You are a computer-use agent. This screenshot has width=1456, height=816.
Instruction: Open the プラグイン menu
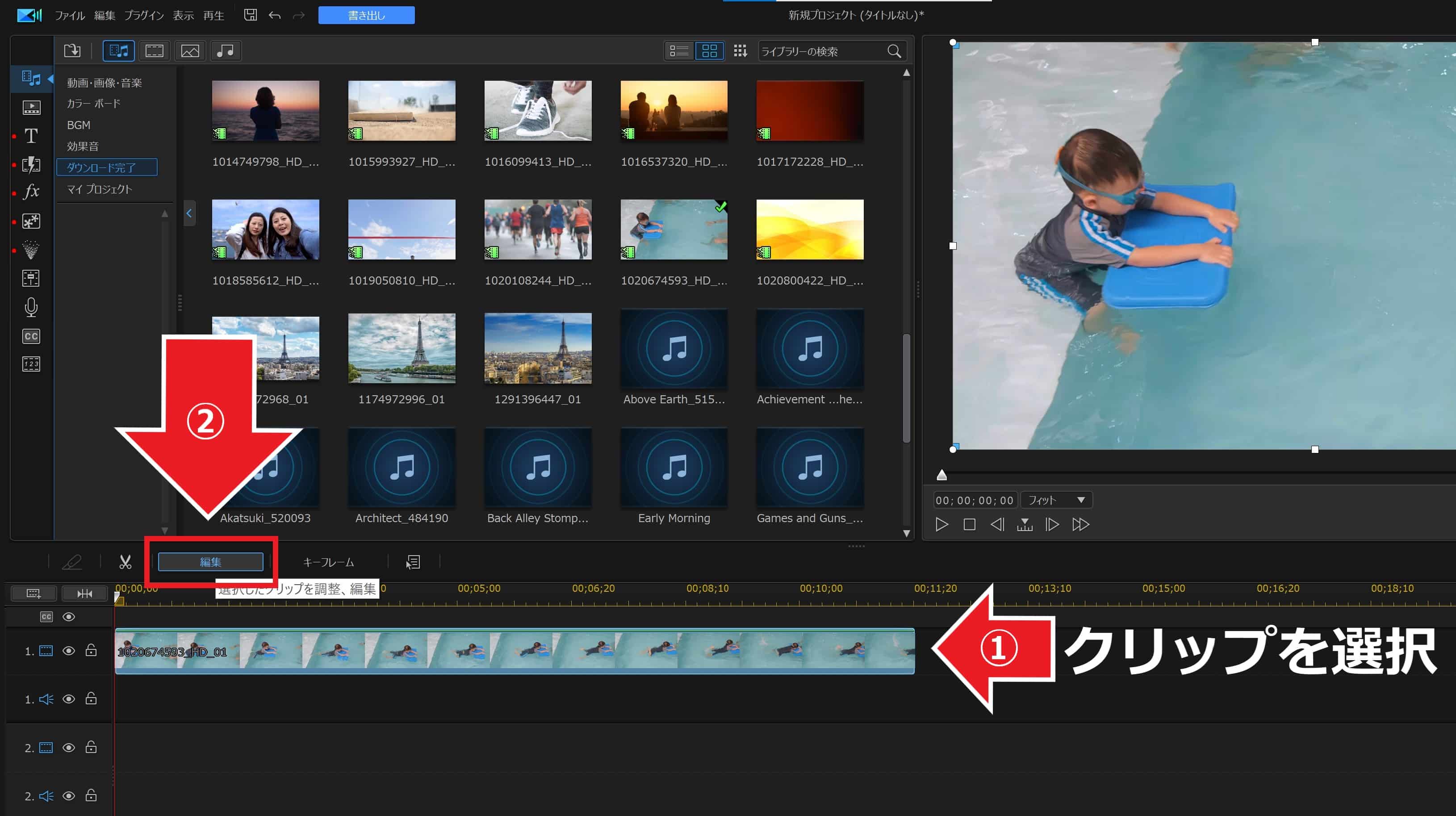[x=143, y=15]
